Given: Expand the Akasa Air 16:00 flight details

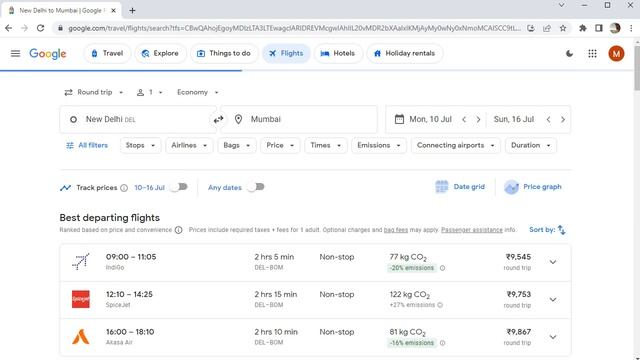Looking at the screenshot, I should (x=553, y=337).
